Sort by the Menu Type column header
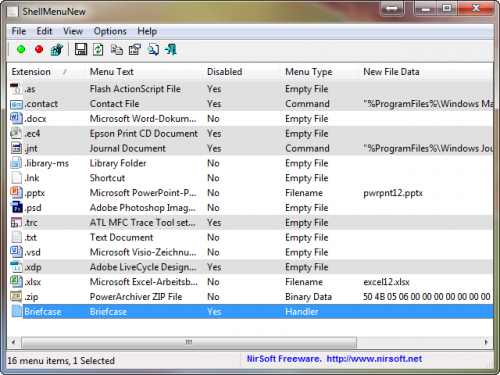 319,72
